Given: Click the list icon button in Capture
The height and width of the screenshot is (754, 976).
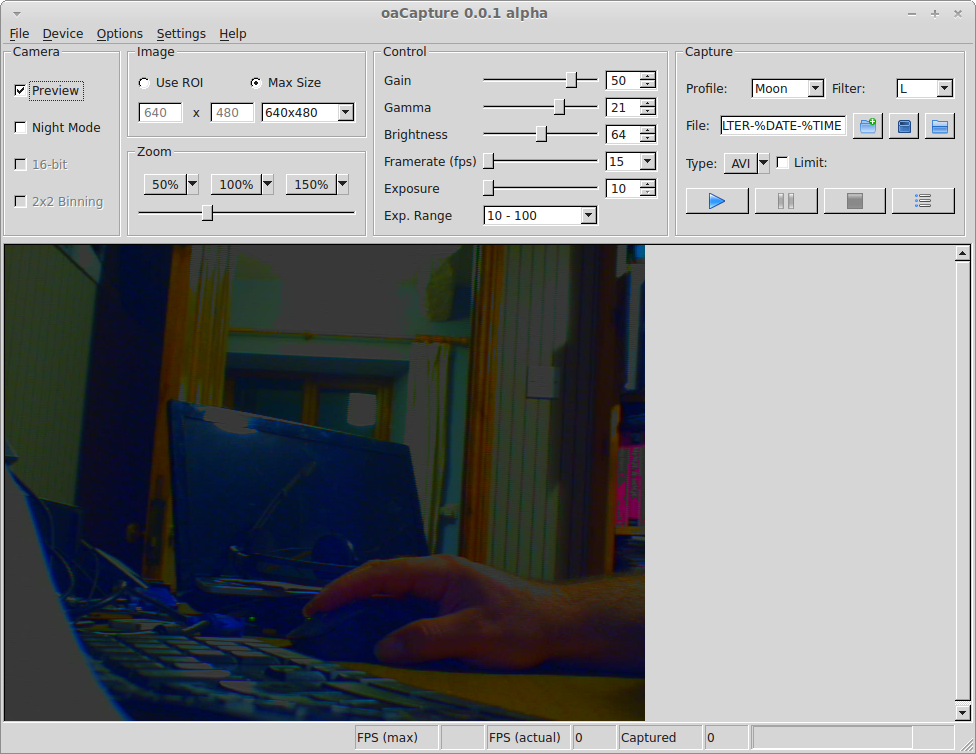Looking at the screenshot, I should 922,201.
